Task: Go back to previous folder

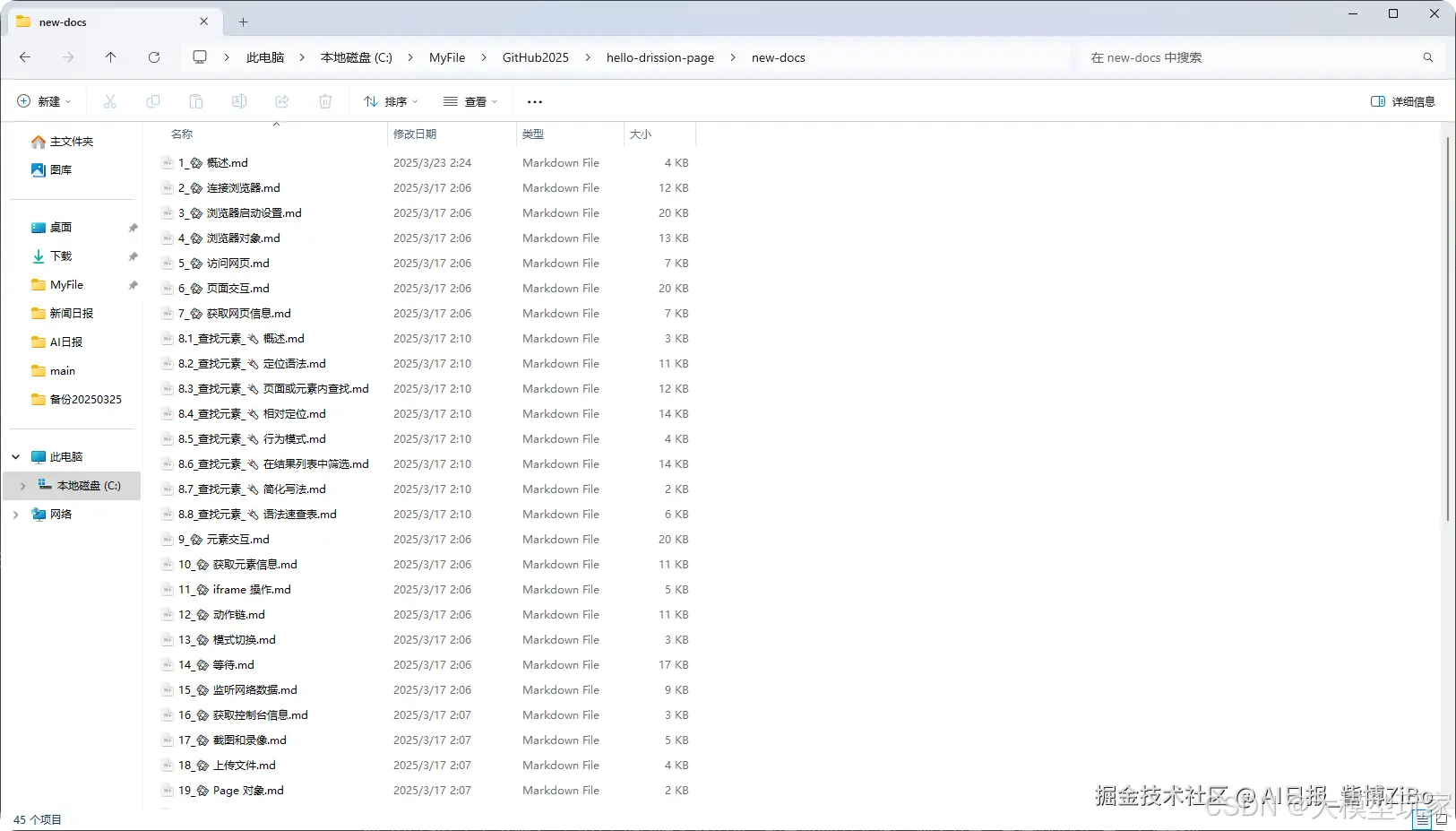Action: pyautogui.click(x=25, y=57)
